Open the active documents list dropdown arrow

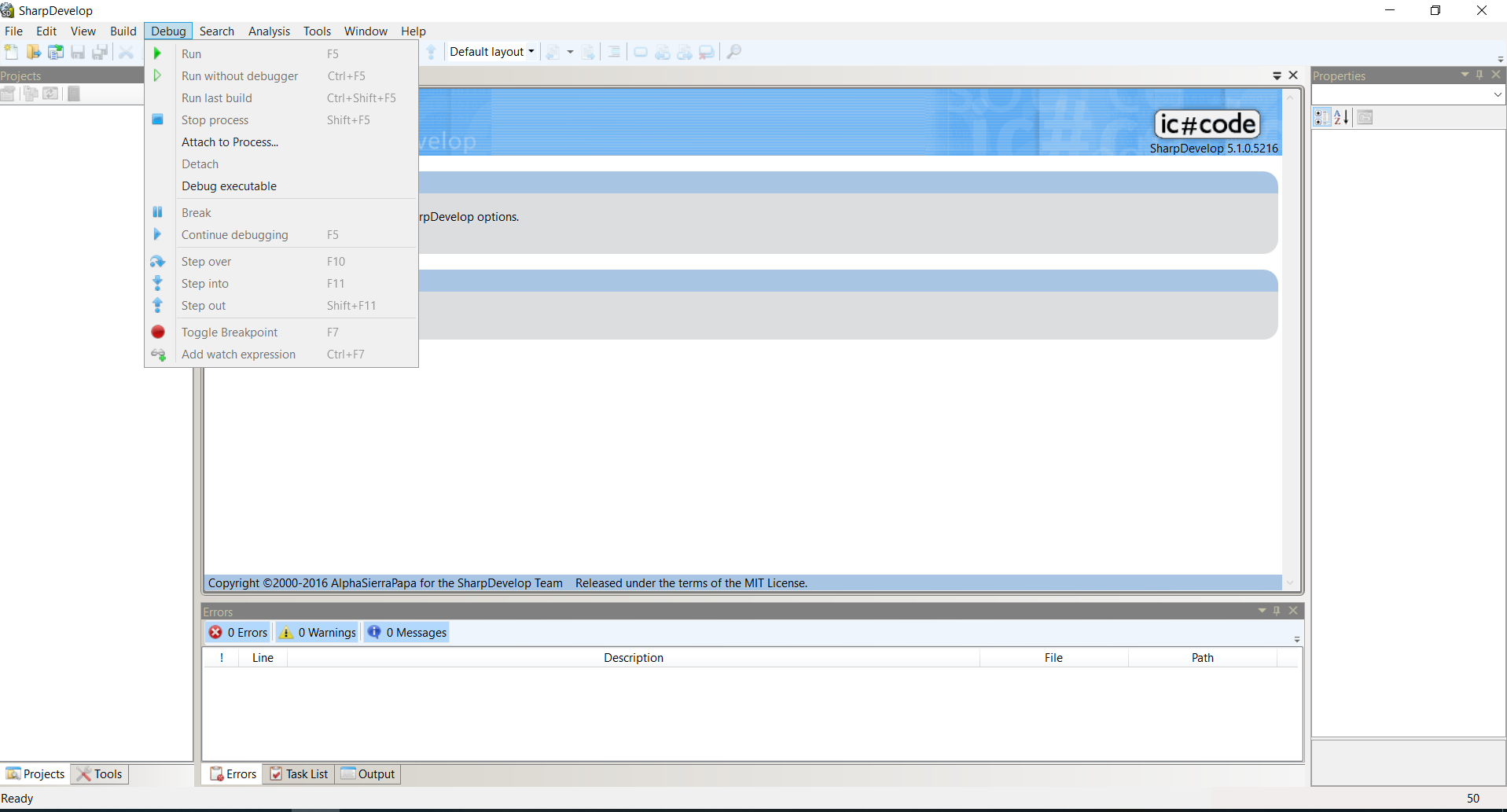(x=1277, y=75)
